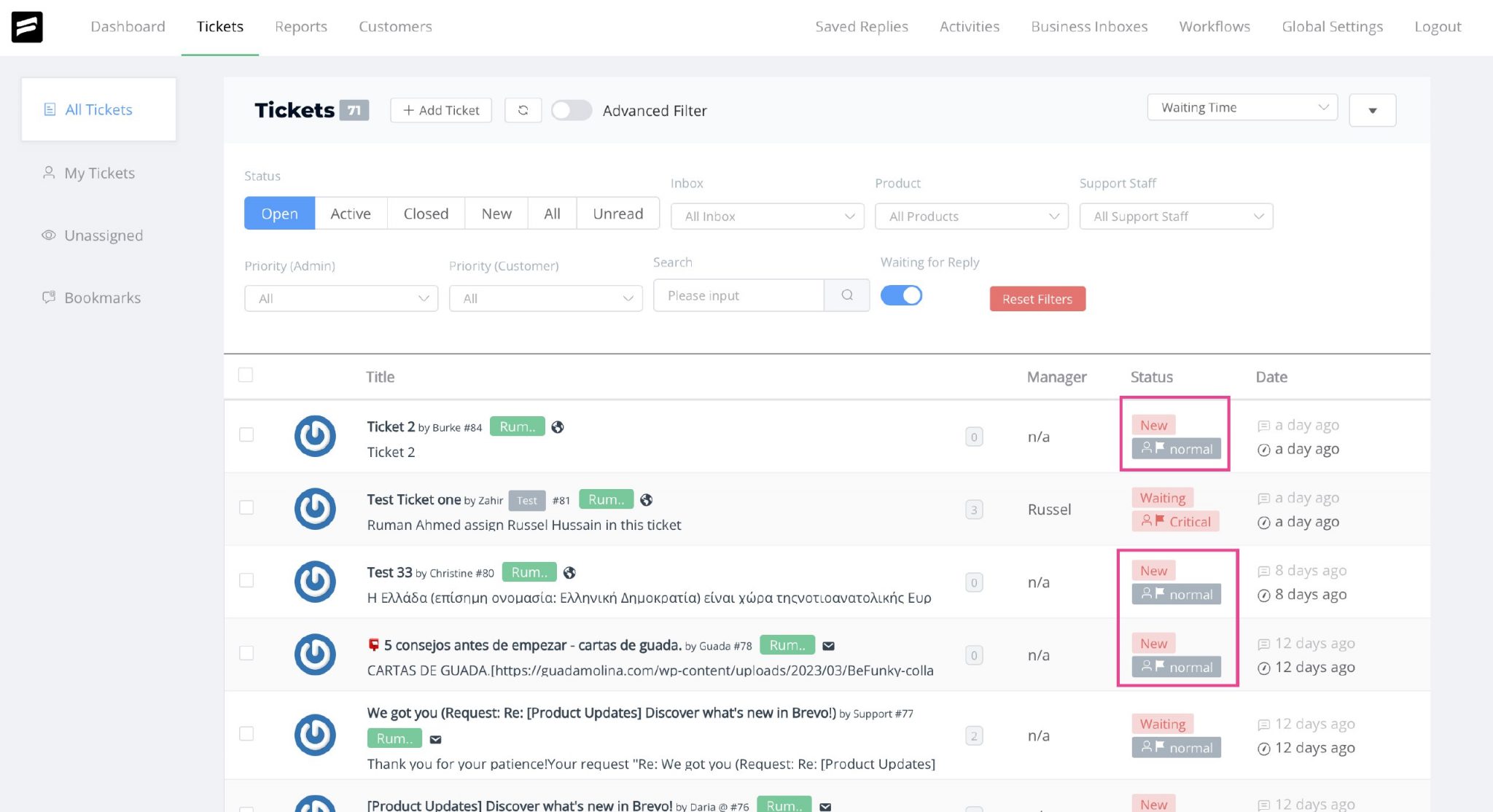Click the clock icon next to 8 days ago
This screenshot has height=812, width=1493.
(x=1263, y=595)
